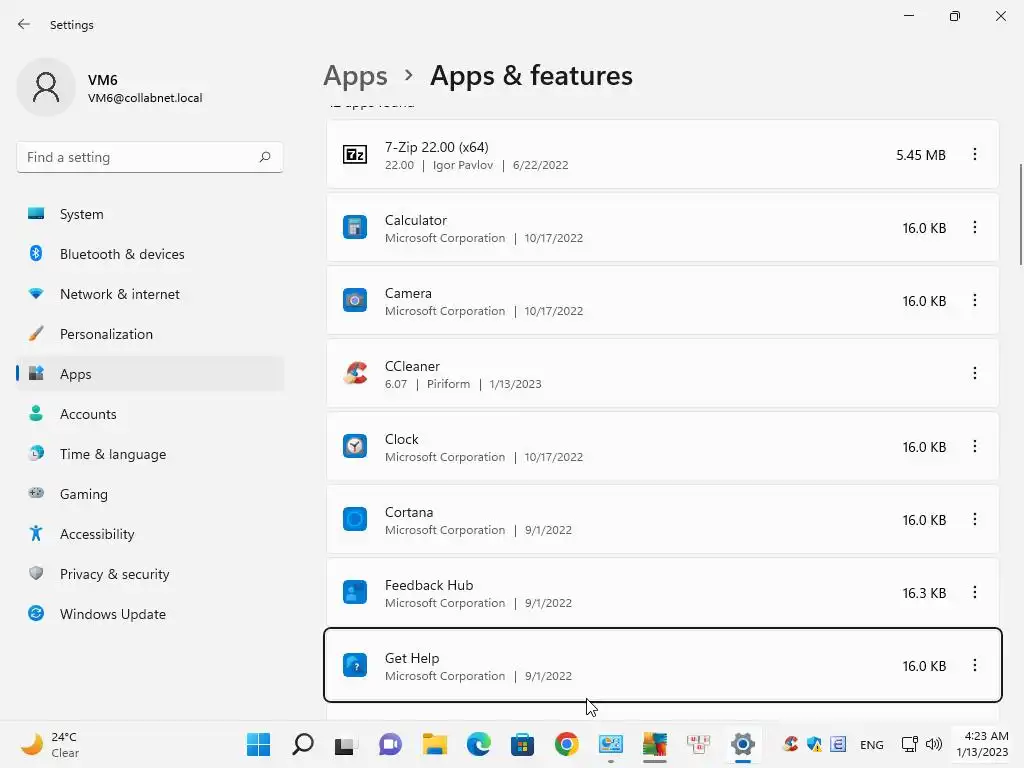Go back using the Settings back arrow

pyautogui.click(x=24, y=24)
